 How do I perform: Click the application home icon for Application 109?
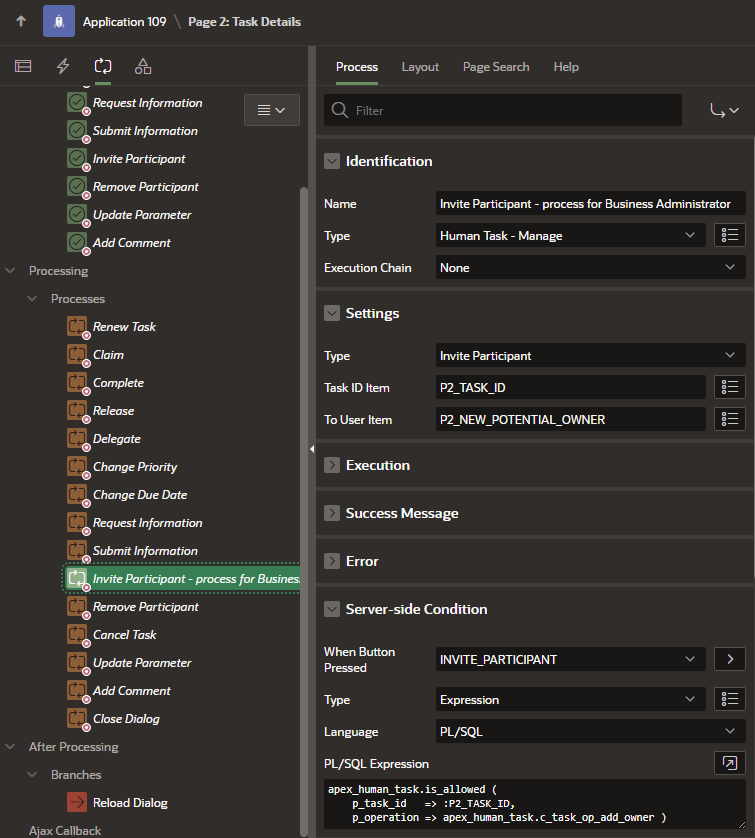point(59,21)
